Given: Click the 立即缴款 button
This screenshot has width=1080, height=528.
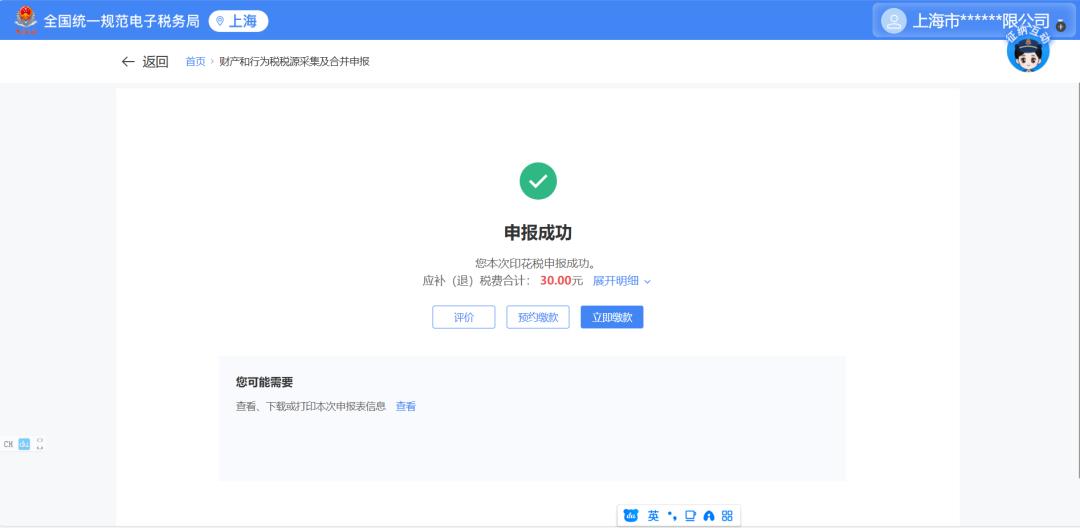Looking at the screenshot, I should (x=612, y=317).
